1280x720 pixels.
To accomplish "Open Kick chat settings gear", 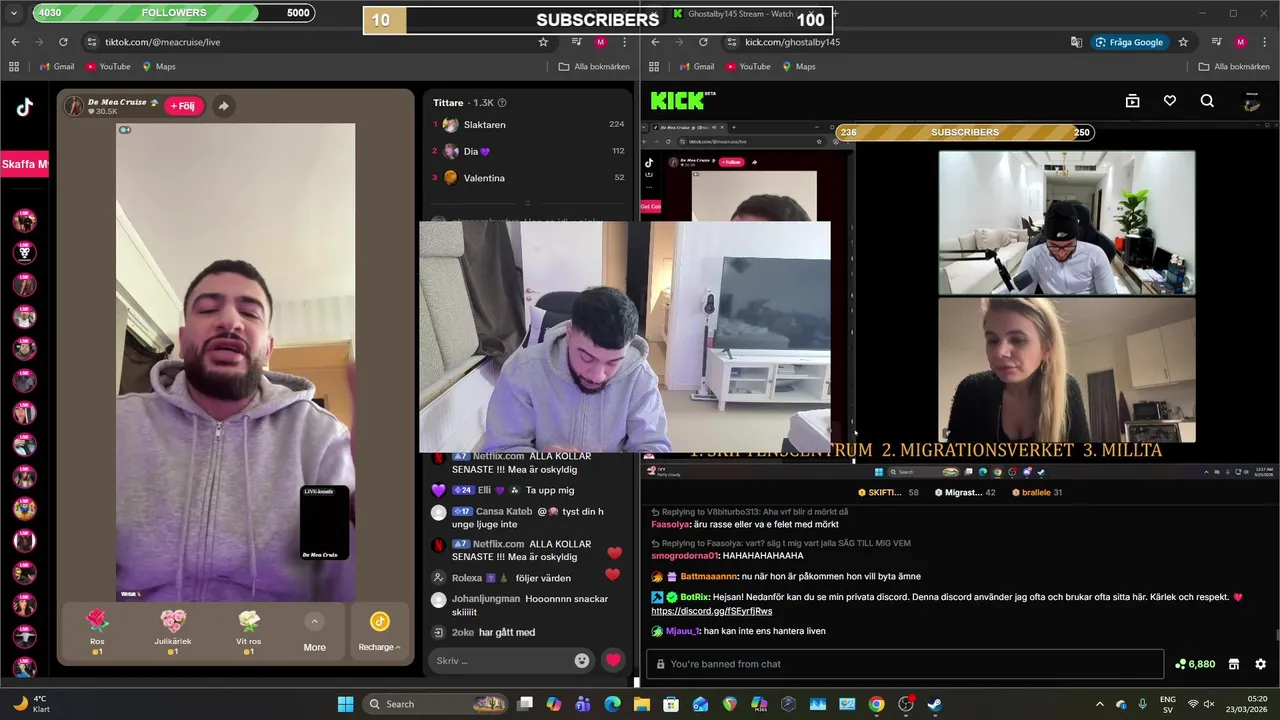I will (1260, 664).
